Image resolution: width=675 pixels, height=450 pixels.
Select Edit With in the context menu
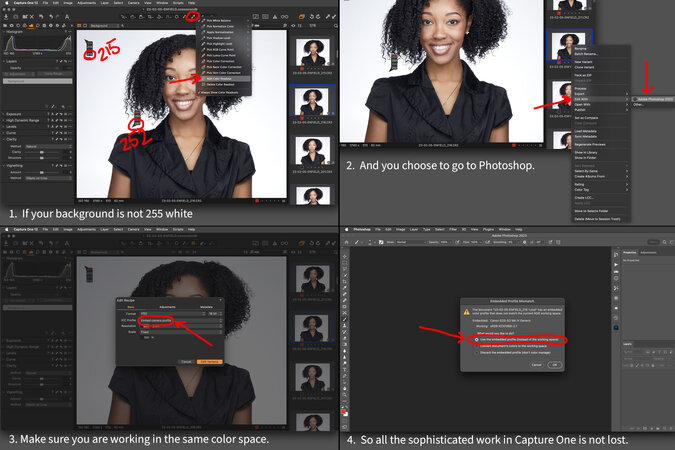tap(580, 98)
